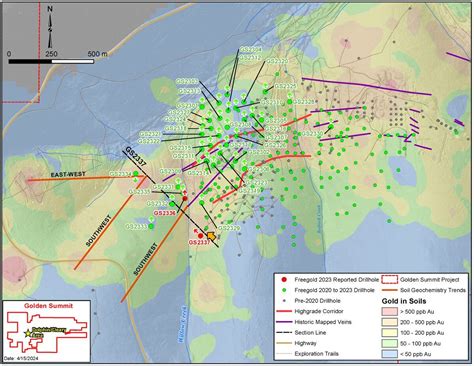474x366 pixels.
Task: Click the Golden Summit inset map title
Action: point(48,306)
